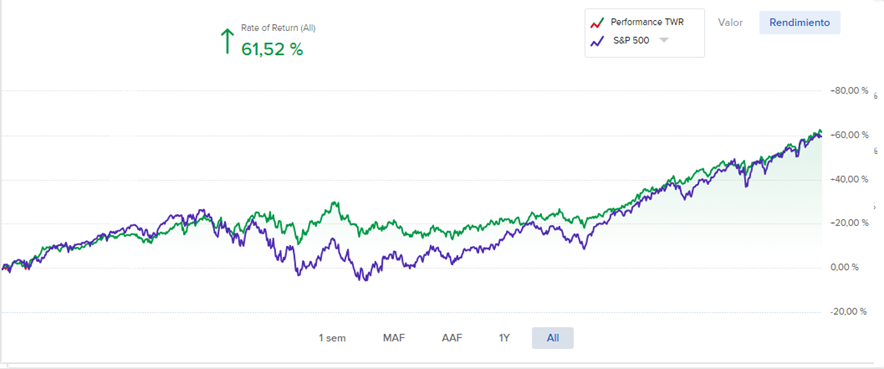Click the Performance TWR legend line icon
Viewport: 884px width, 369px height.
pos(596,23)
